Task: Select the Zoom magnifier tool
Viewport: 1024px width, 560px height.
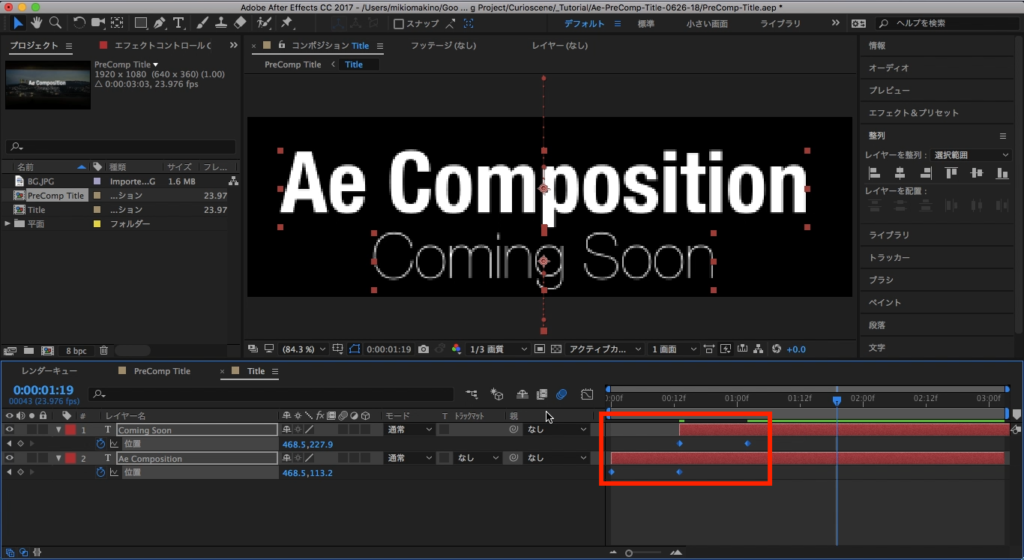Action: coord(56,23)
